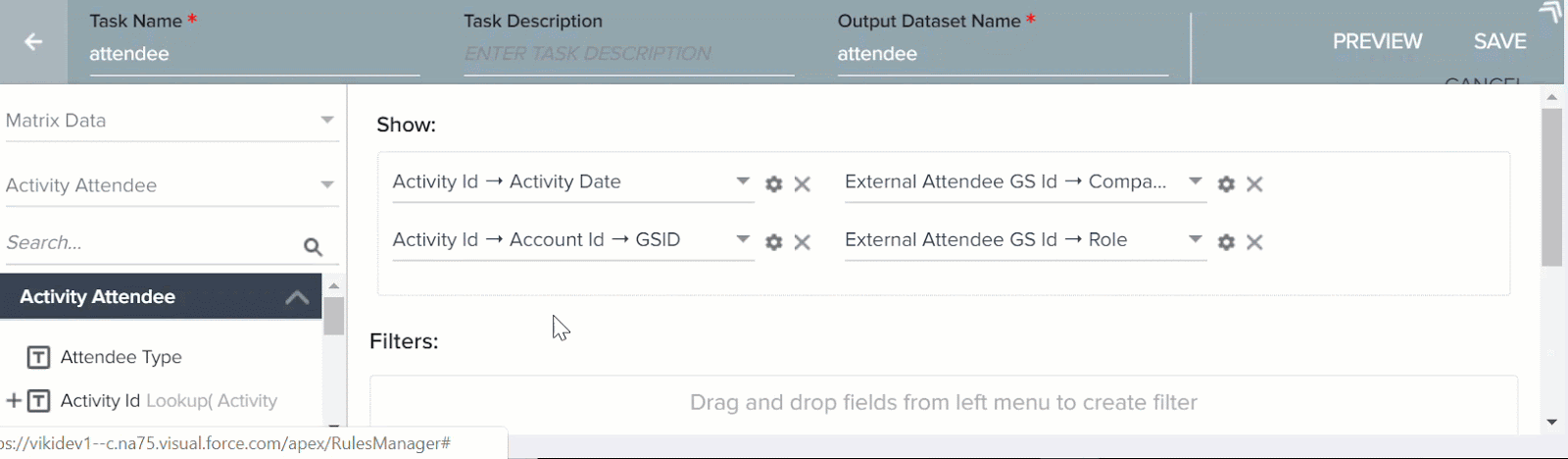The height and width of the screenshot is (459, 1568).
Task: Click the back arrow icon
Action: (x=33, y=41)
